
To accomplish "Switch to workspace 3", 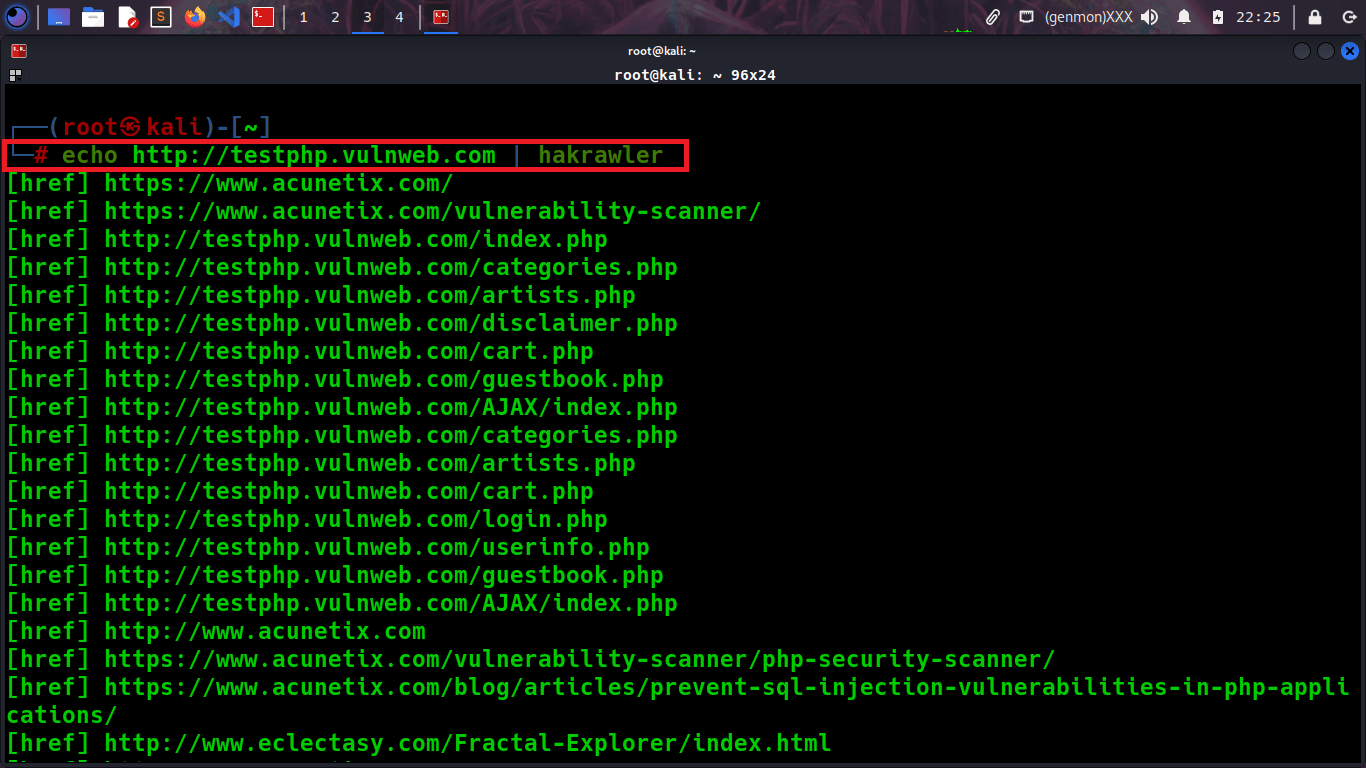I will tap(367, 17).
